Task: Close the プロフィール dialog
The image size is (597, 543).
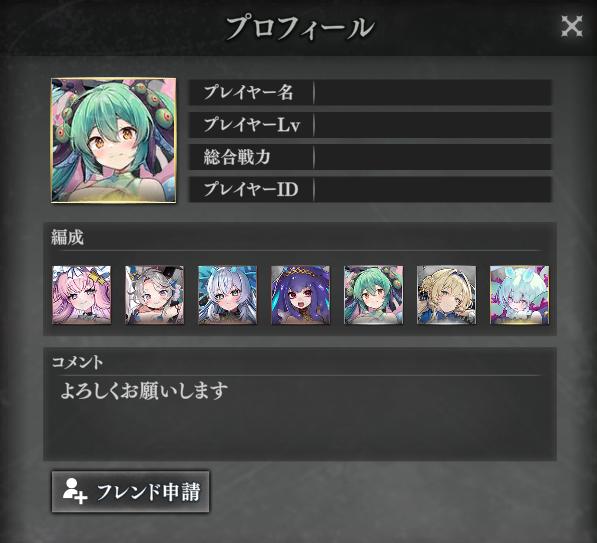Action: [572, 26]
